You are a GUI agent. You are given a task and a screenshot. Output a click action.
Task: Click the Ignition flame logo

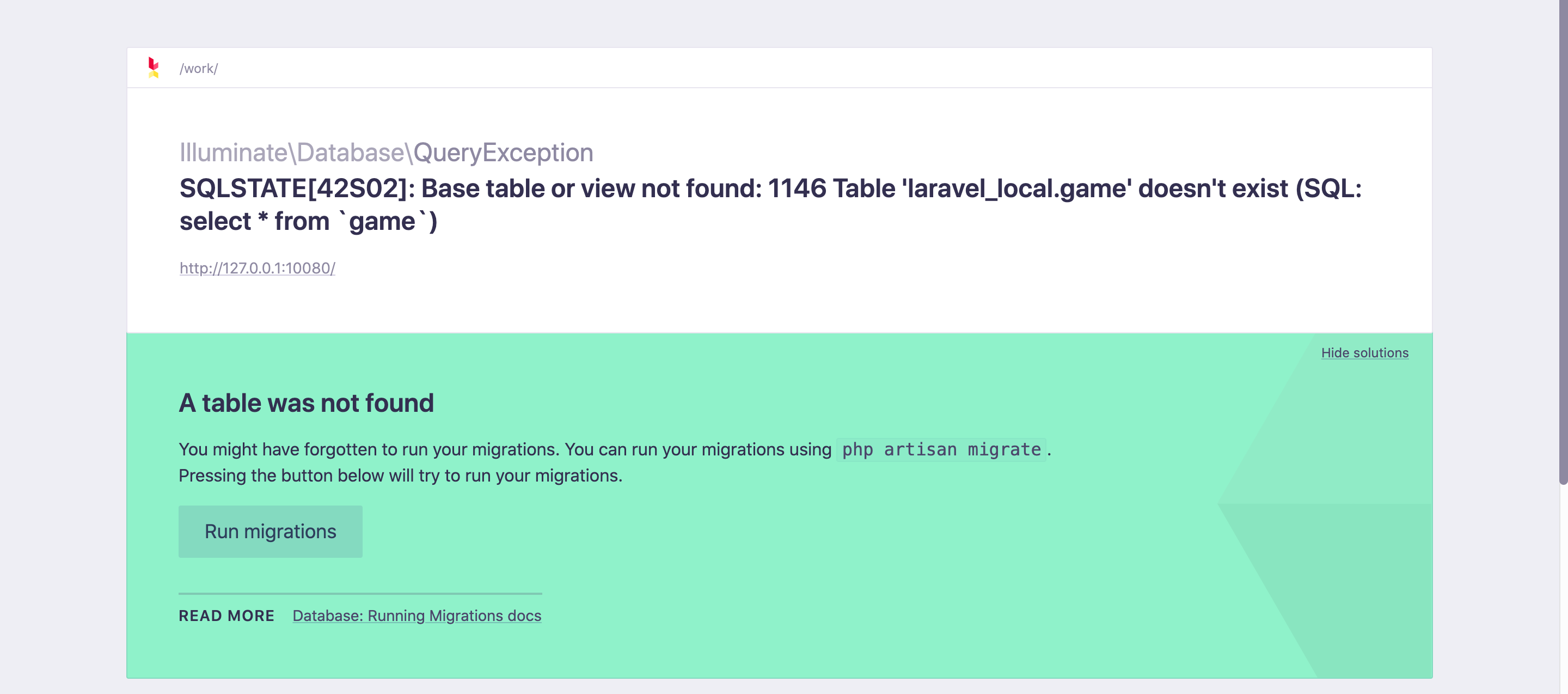[153, 67]
